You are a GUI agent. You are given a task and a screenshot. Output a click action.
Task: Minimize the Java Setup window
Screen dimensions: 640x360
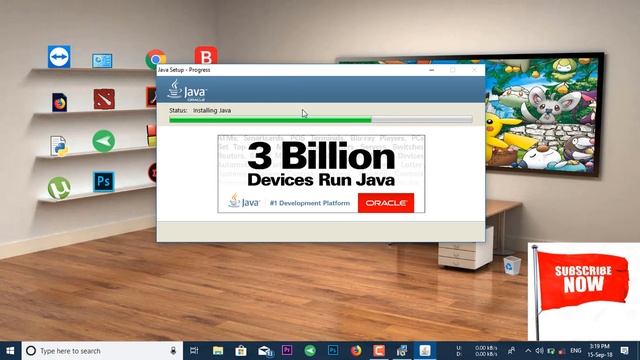point(431,70)
